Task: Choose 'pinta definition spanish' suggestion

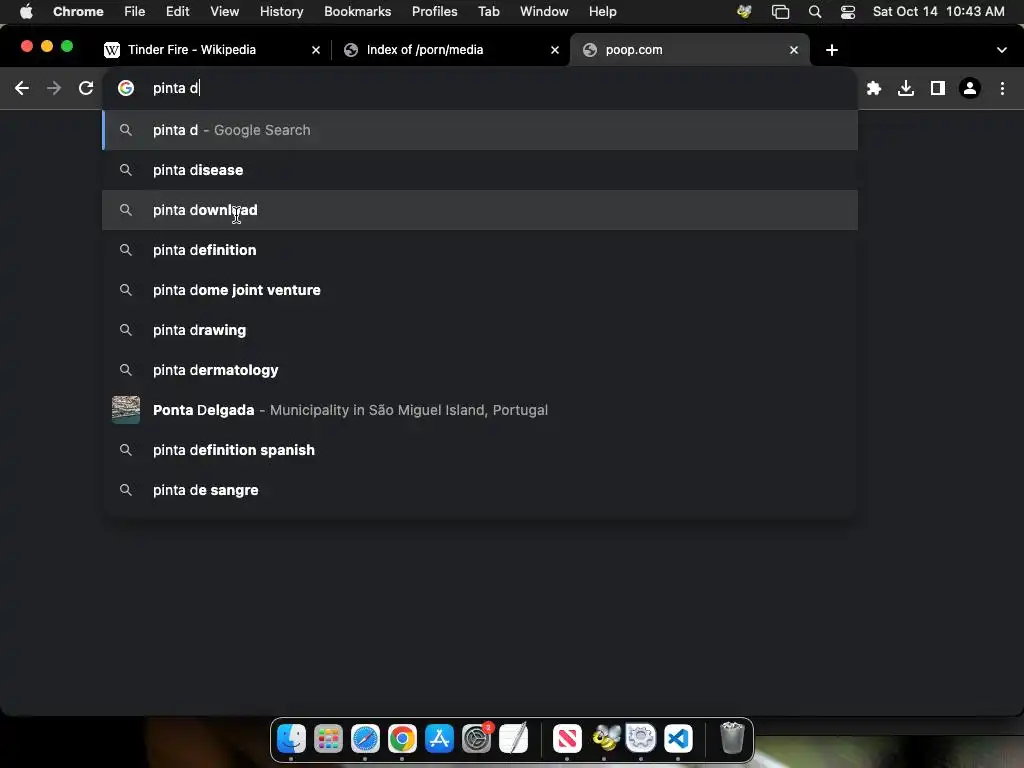Action: [480, 450]
